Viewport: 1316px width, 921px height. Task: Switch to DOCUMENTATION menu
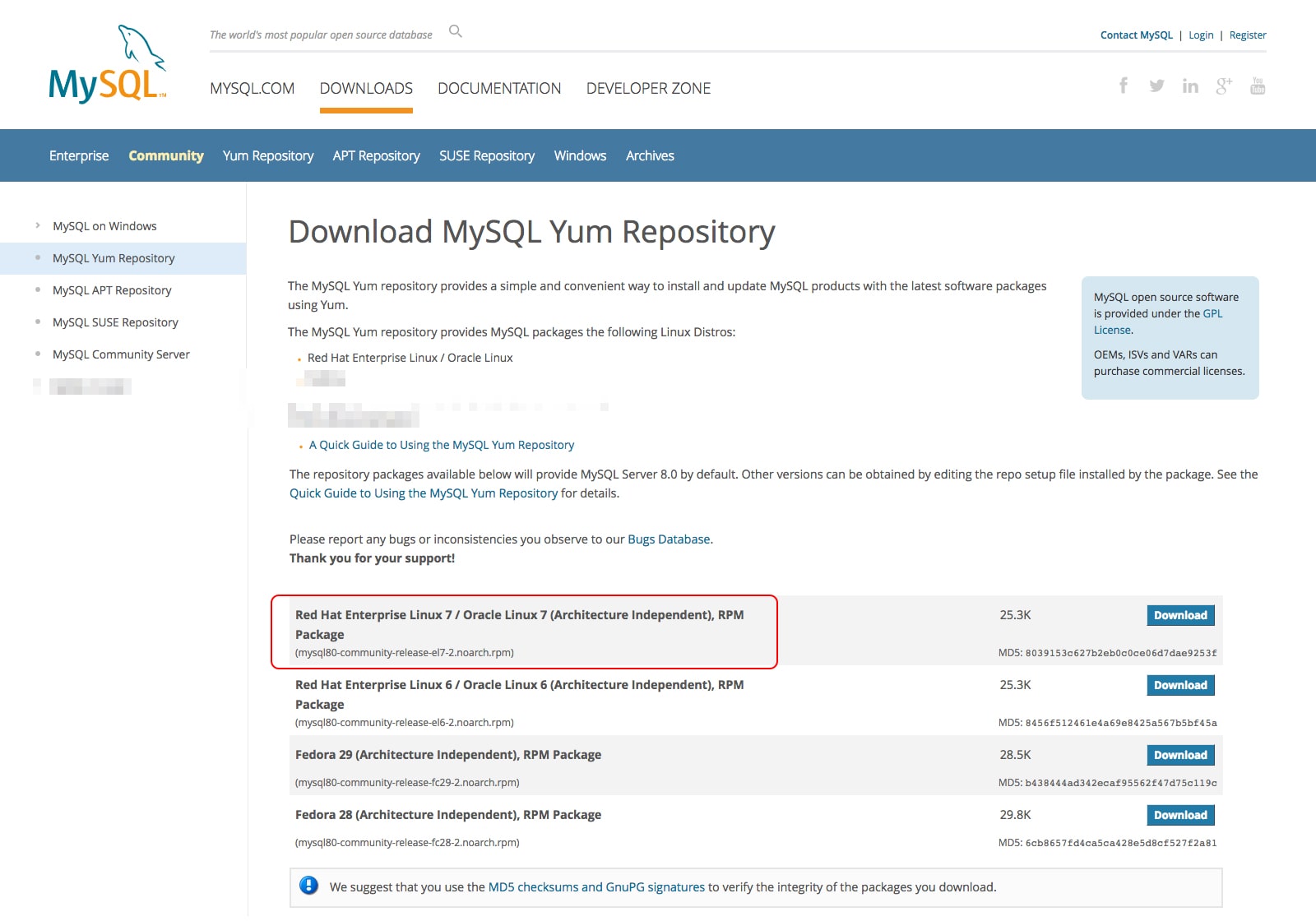click(499, 88)
